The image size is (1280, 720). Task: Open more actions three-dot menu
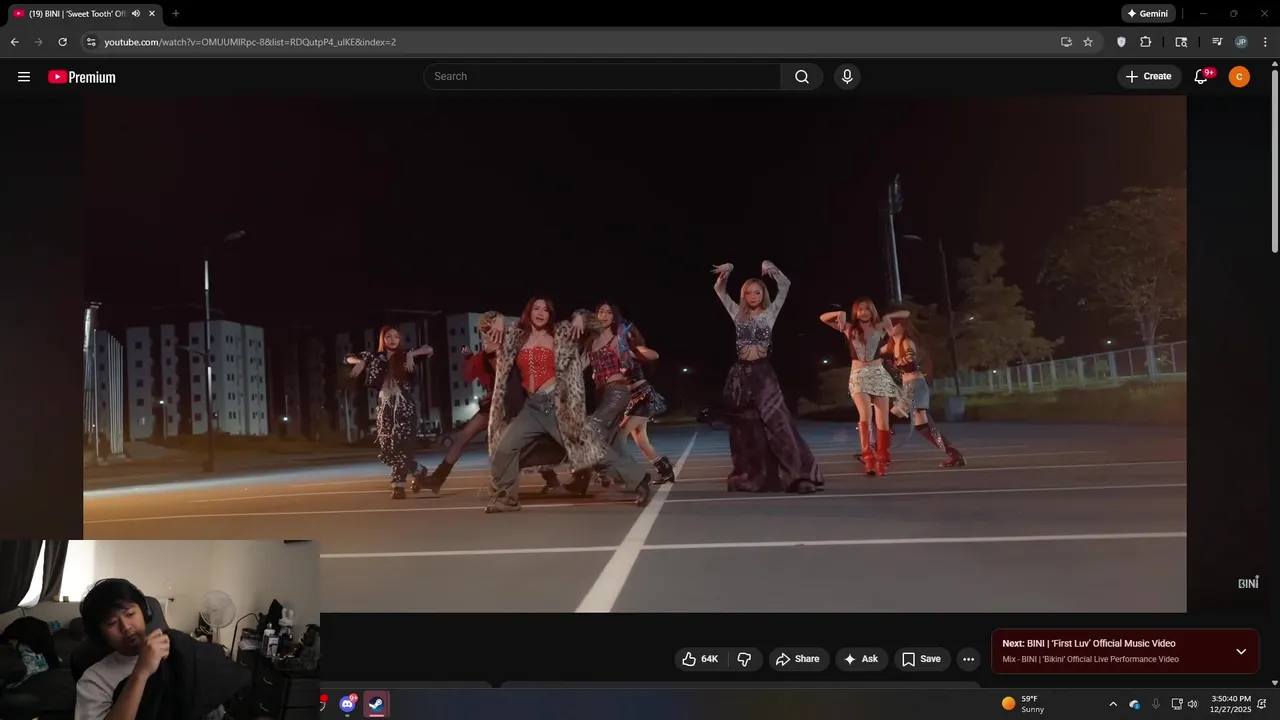click(968, 659)
